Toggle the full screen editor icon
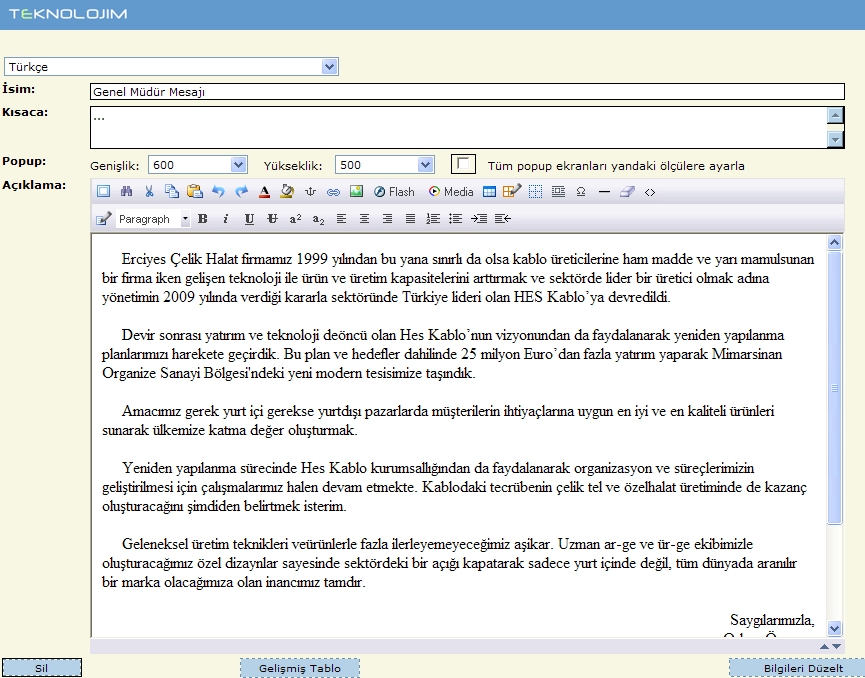 [103, 191]
